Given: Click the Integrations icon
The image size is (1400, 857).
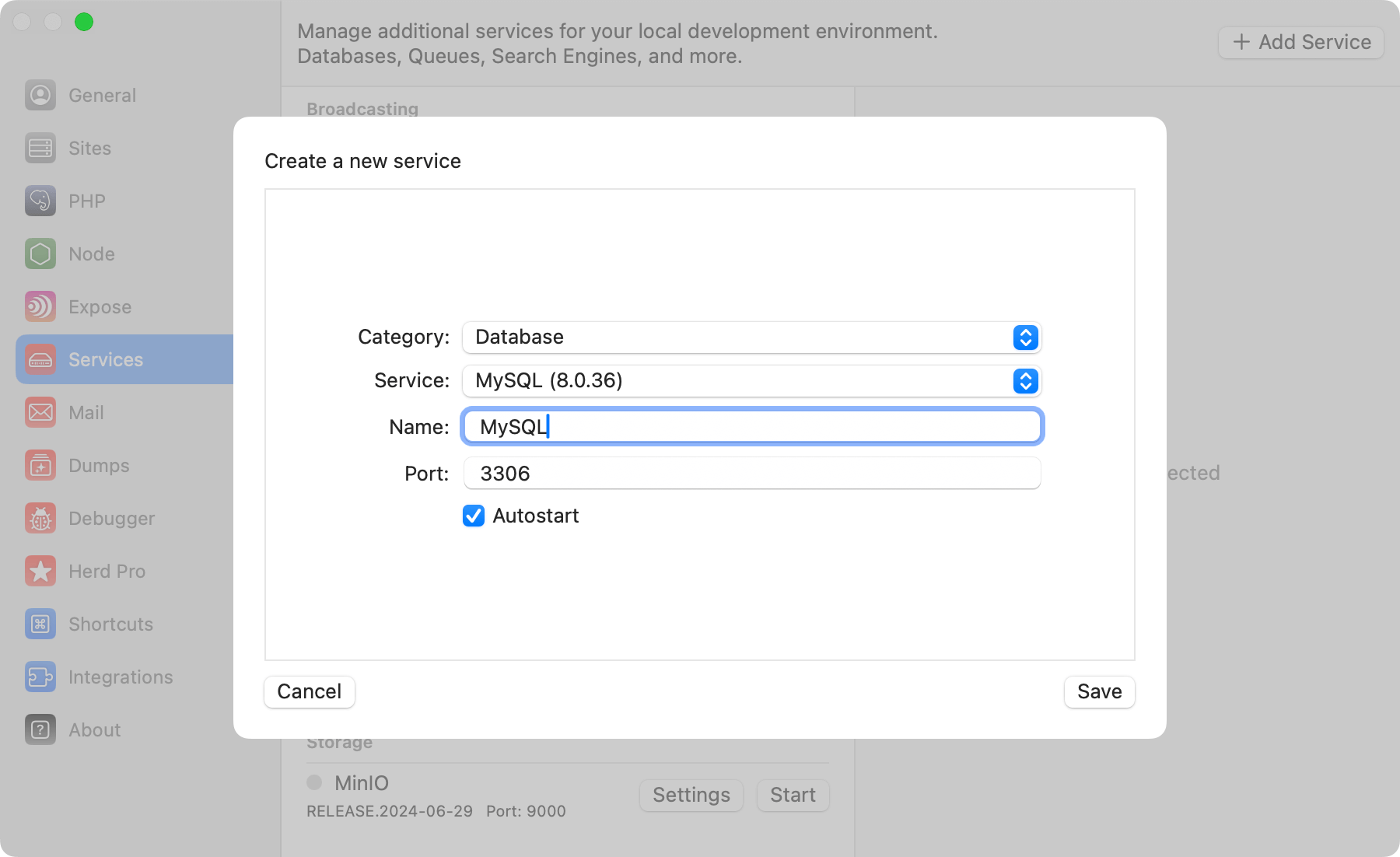Looking at the screenshot, I should coord(40,677).
